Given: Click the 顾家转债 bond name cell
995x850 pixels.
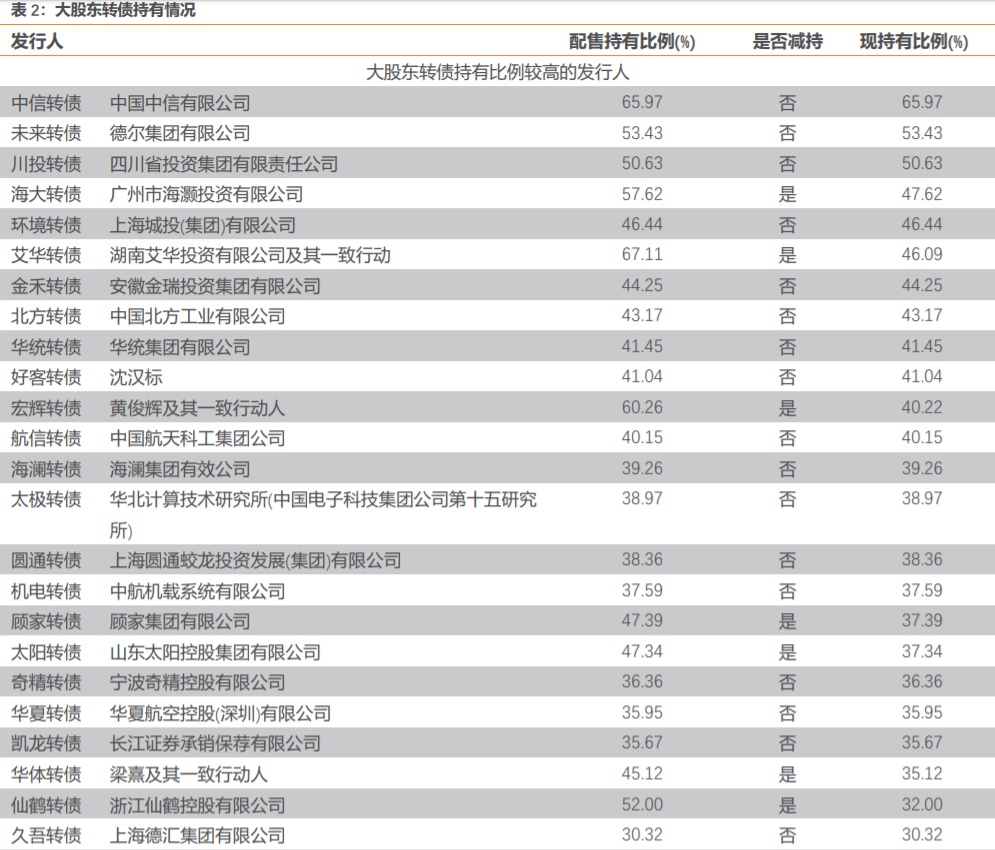Looking at the screenshot, I should pyautogui.click(x=46, y=621).
